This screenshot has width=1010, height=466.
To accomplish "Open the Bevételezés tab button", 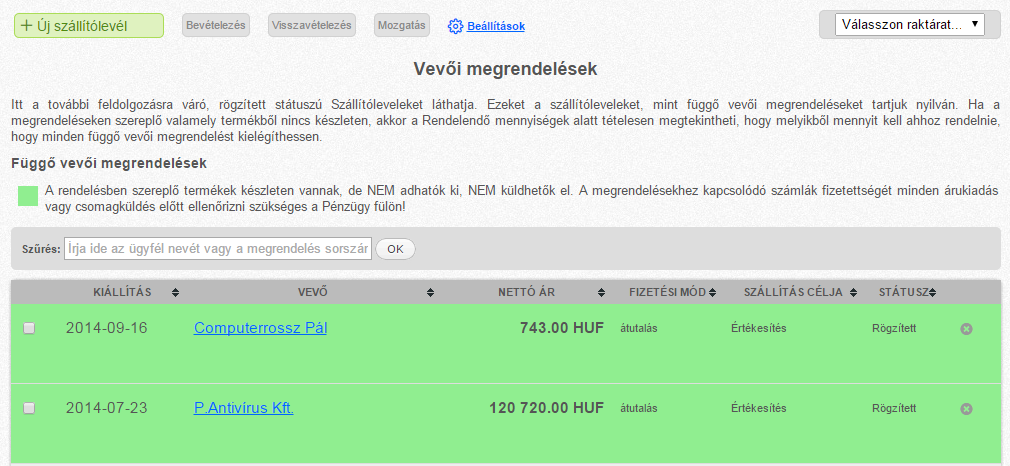I will point(216,26).
